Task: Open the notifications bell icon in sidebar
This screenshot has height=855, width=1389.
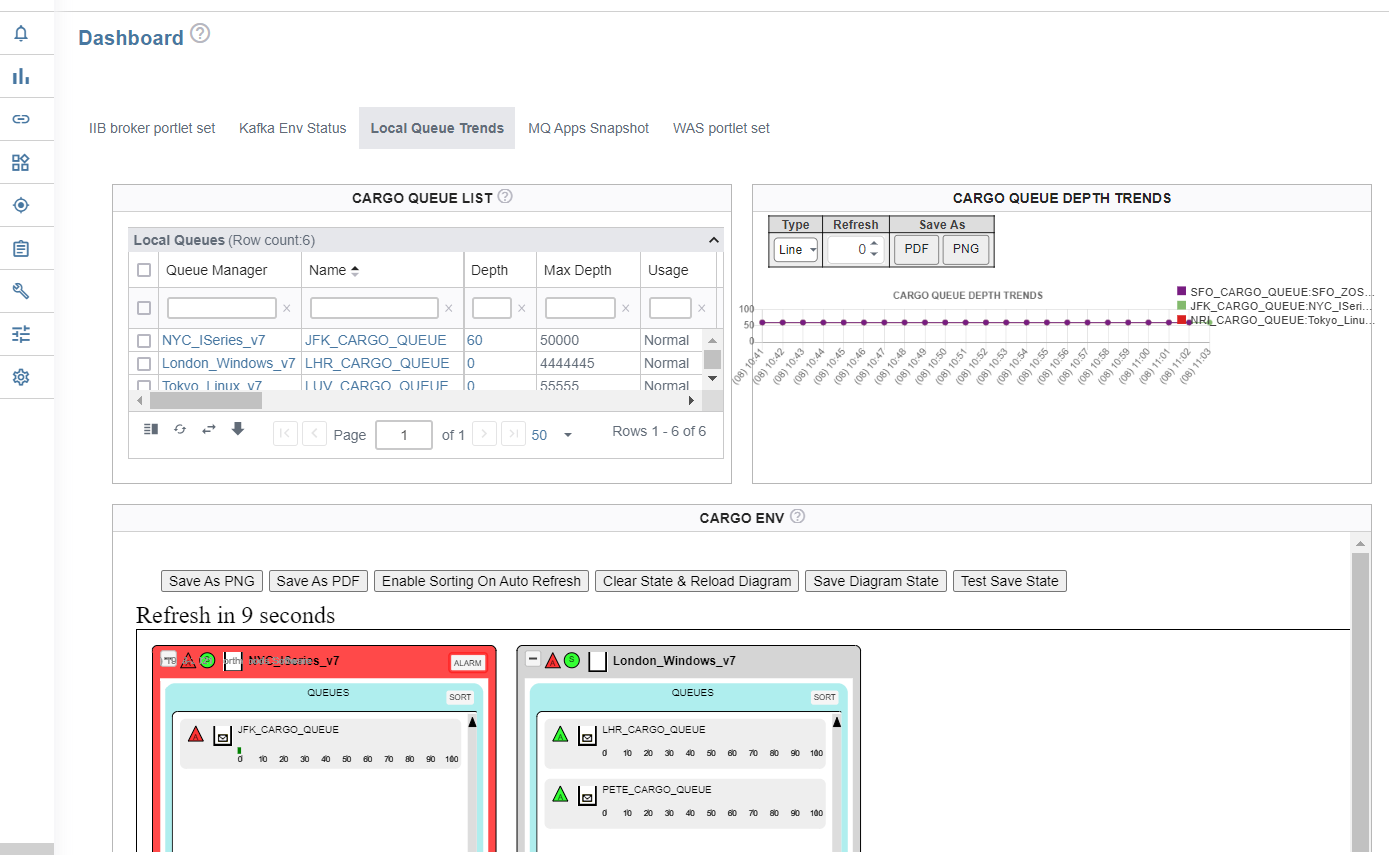Action: 21,32
